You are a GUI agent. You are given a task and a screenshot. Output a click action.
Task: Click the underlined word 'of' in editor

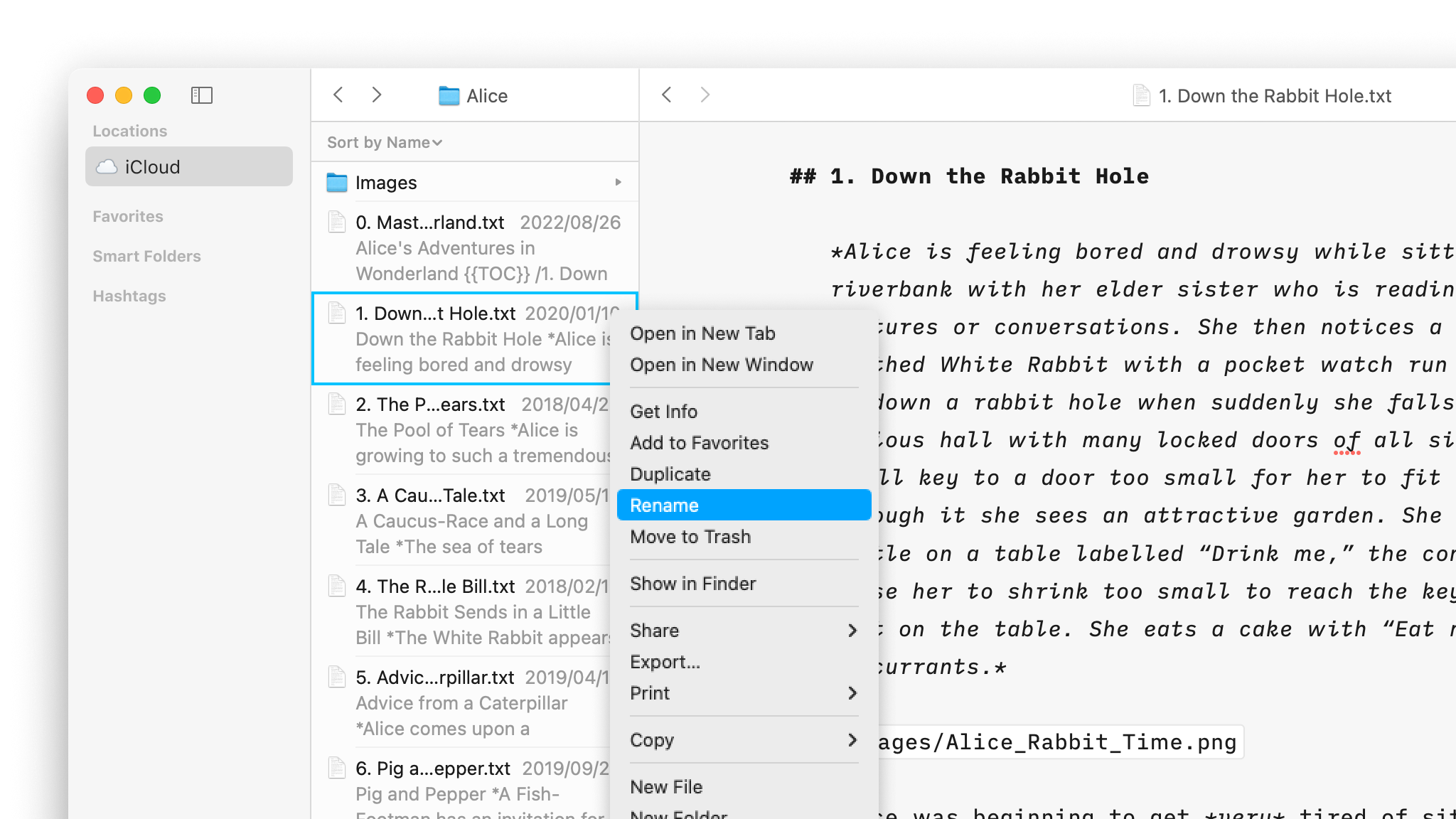[1347, 441]
